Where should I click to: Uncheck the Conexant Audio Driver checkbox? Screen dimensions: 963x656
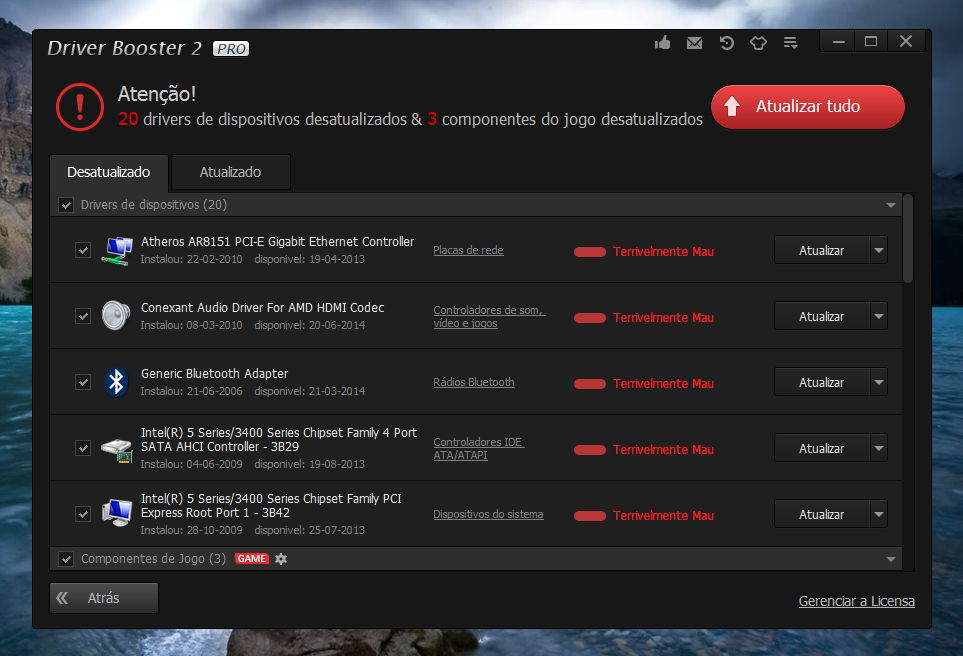[x=83, y=316]
